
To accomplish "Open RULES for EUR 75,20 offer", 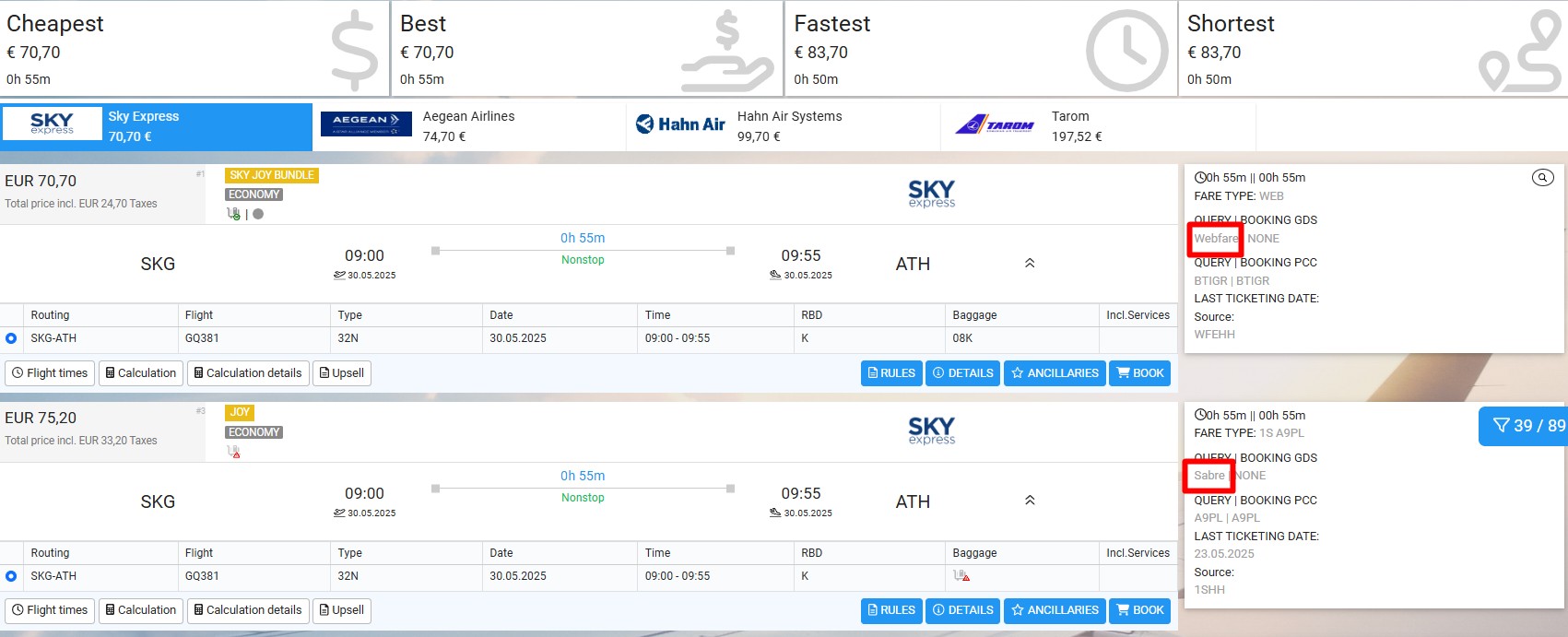I will click(891, 610).
